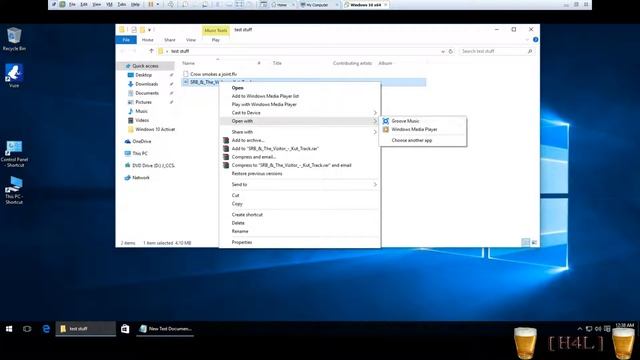The height and width of the screenshot is (360, 640).
Task: Open the address bar history dropdown
Action: [x=443, y=51]
